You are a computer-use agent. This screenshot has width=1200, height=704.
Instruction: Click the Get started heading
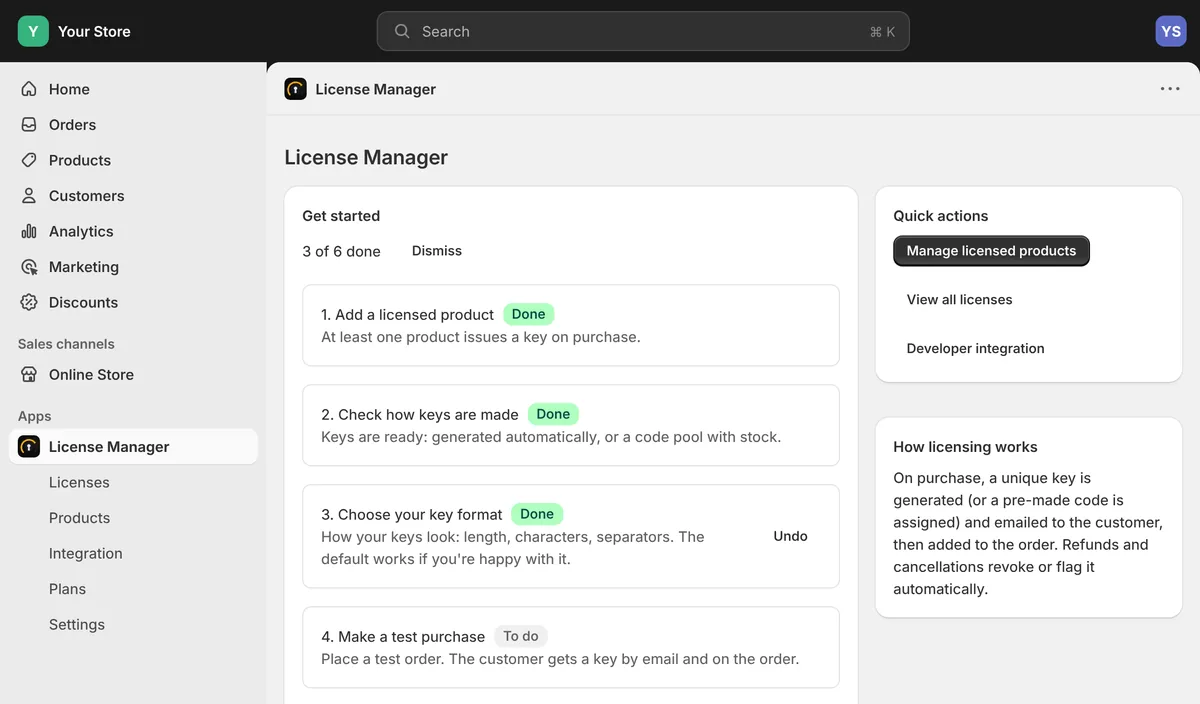tap(341, 216)
